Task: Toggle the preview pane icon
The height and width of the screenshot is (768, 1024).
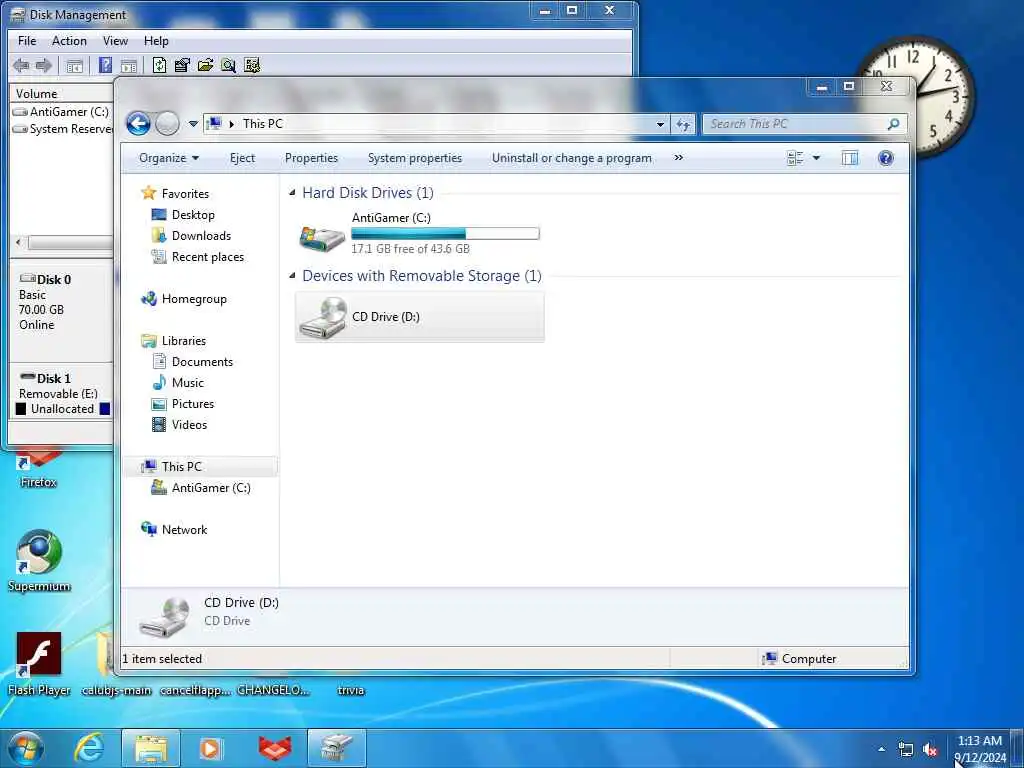Action: pyautogui.click(x=850, y=158)
